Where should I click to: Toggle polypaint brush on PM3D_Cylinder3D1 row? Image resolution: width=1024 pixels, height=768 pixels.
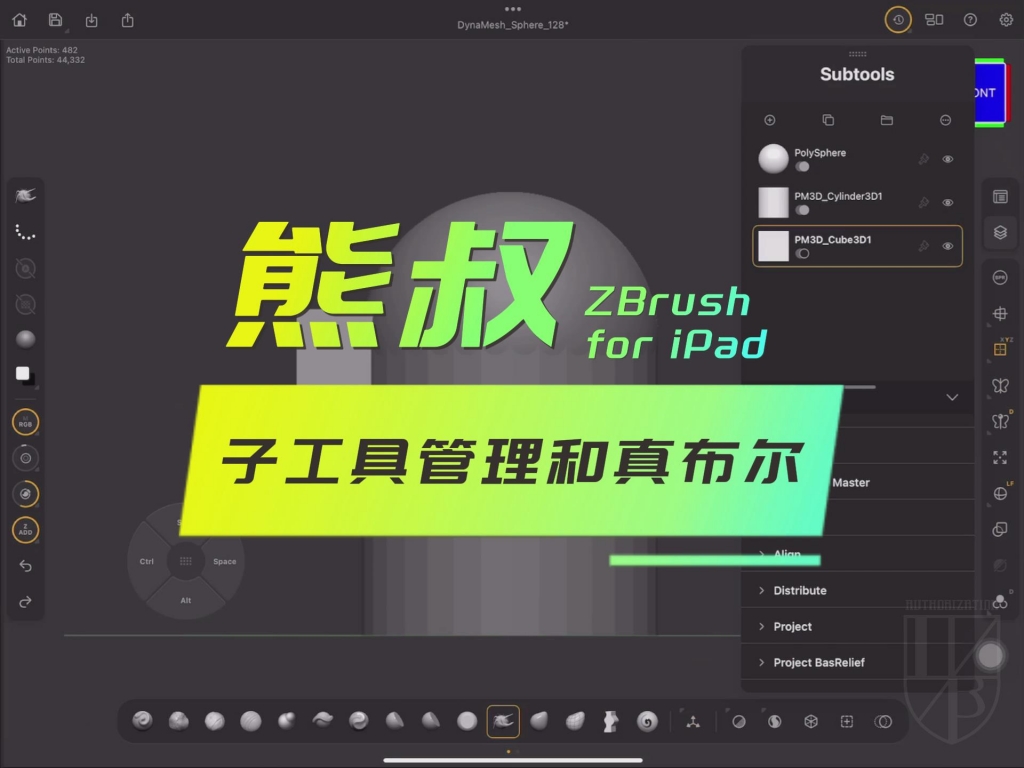click(x=923, y=202)
